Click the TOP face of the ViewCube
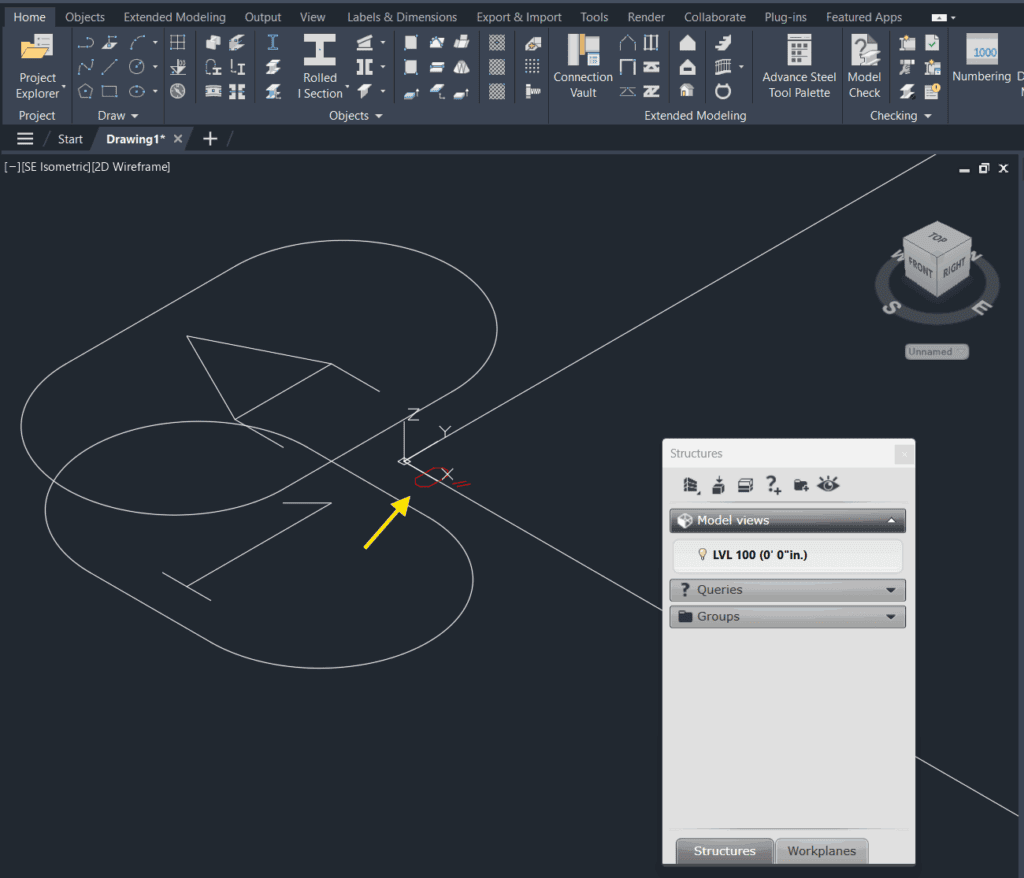This screenshot has height=878, width=1024. 937,238
